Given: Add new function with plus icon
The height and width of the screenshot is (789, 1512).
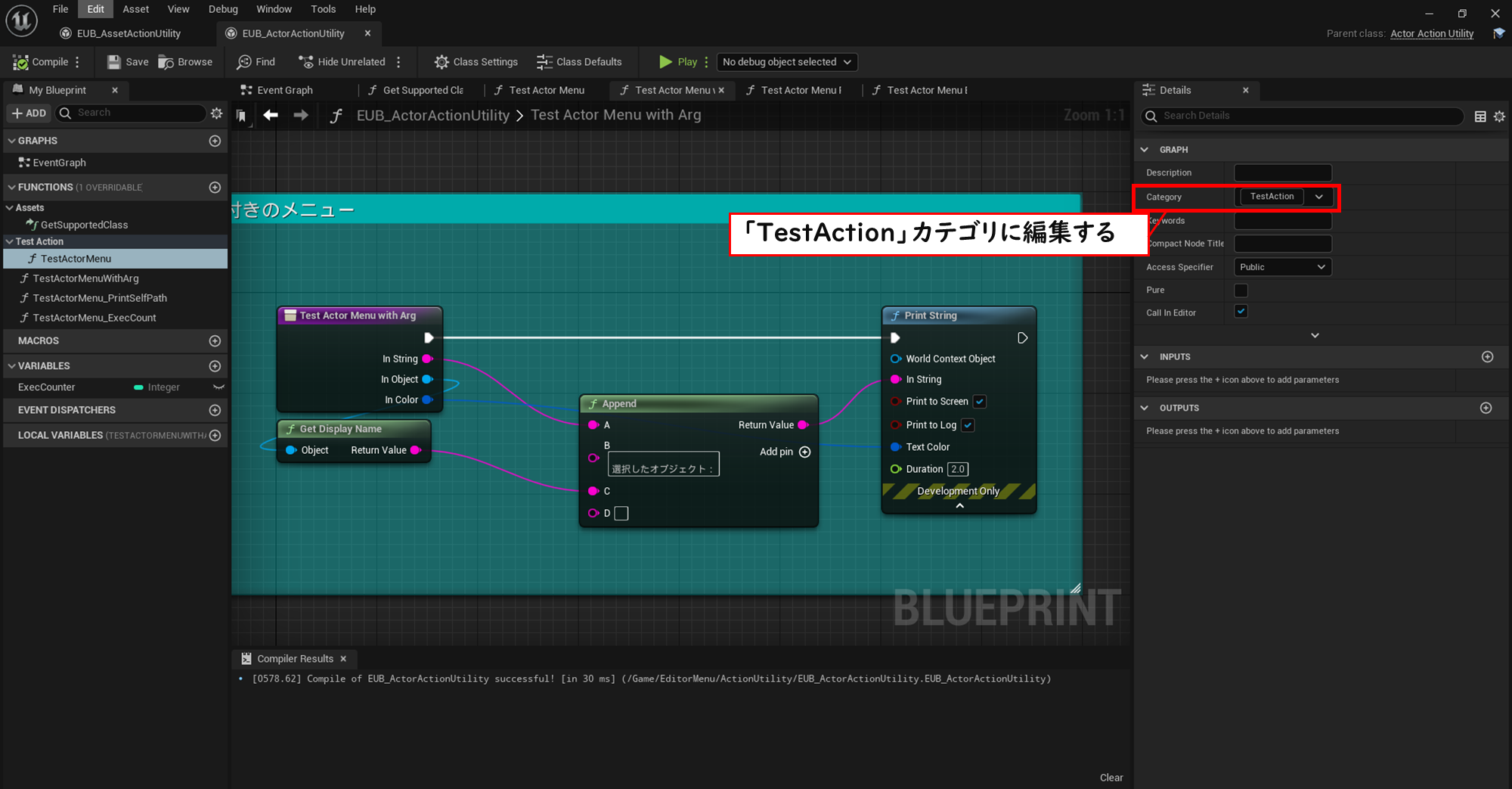Looking at the screenshot, I should tap(215, 187).
